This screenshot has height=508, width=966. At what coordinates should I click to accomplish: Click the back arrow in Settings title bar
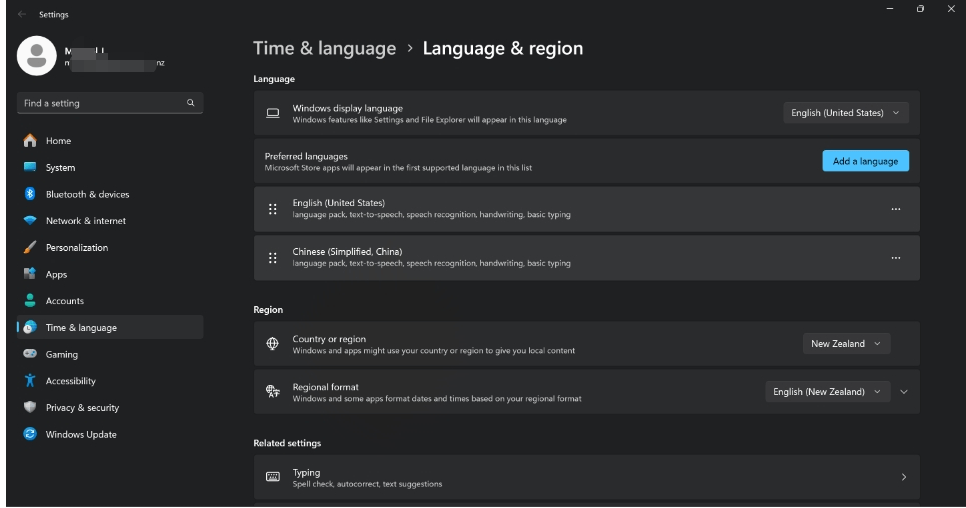click(x=22, y=14)
